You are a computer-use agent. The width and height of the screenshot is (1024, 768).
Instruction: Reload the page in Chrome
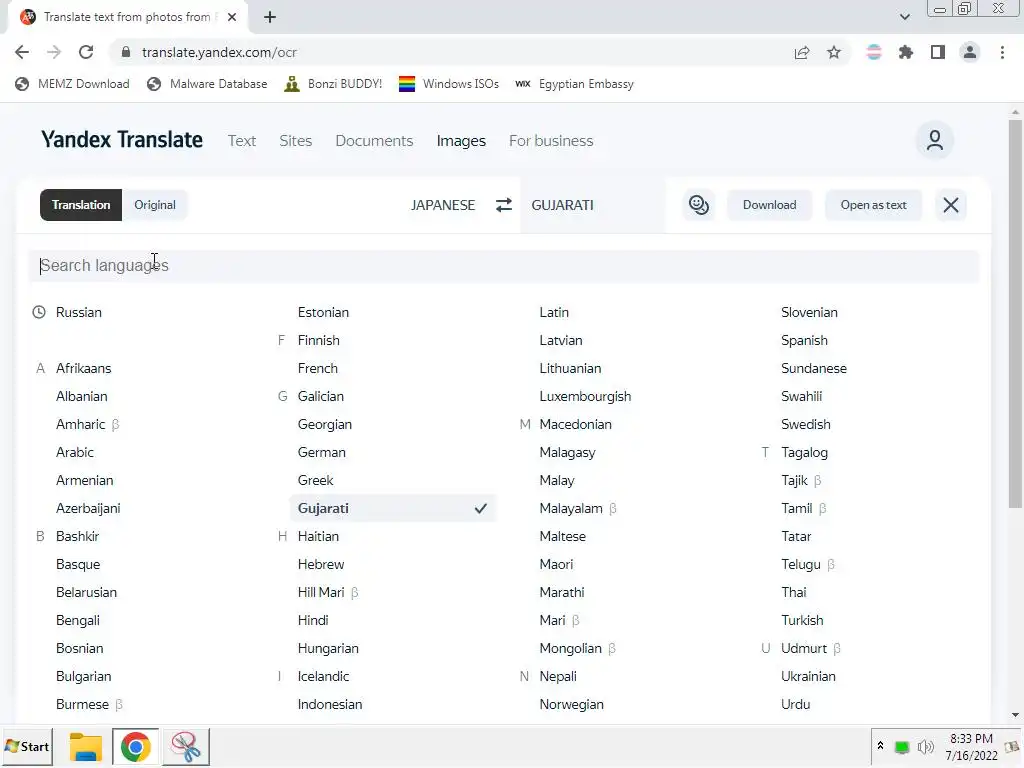(86, 52)
